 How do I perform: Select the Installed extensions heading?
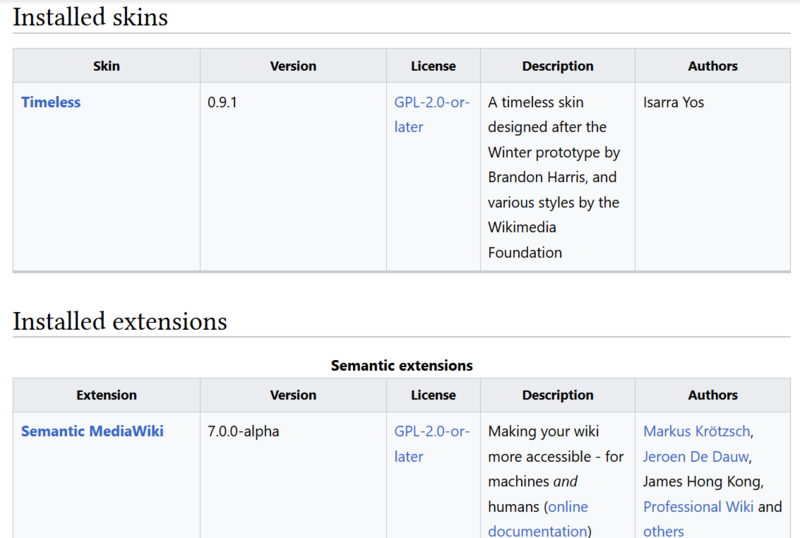120,321
